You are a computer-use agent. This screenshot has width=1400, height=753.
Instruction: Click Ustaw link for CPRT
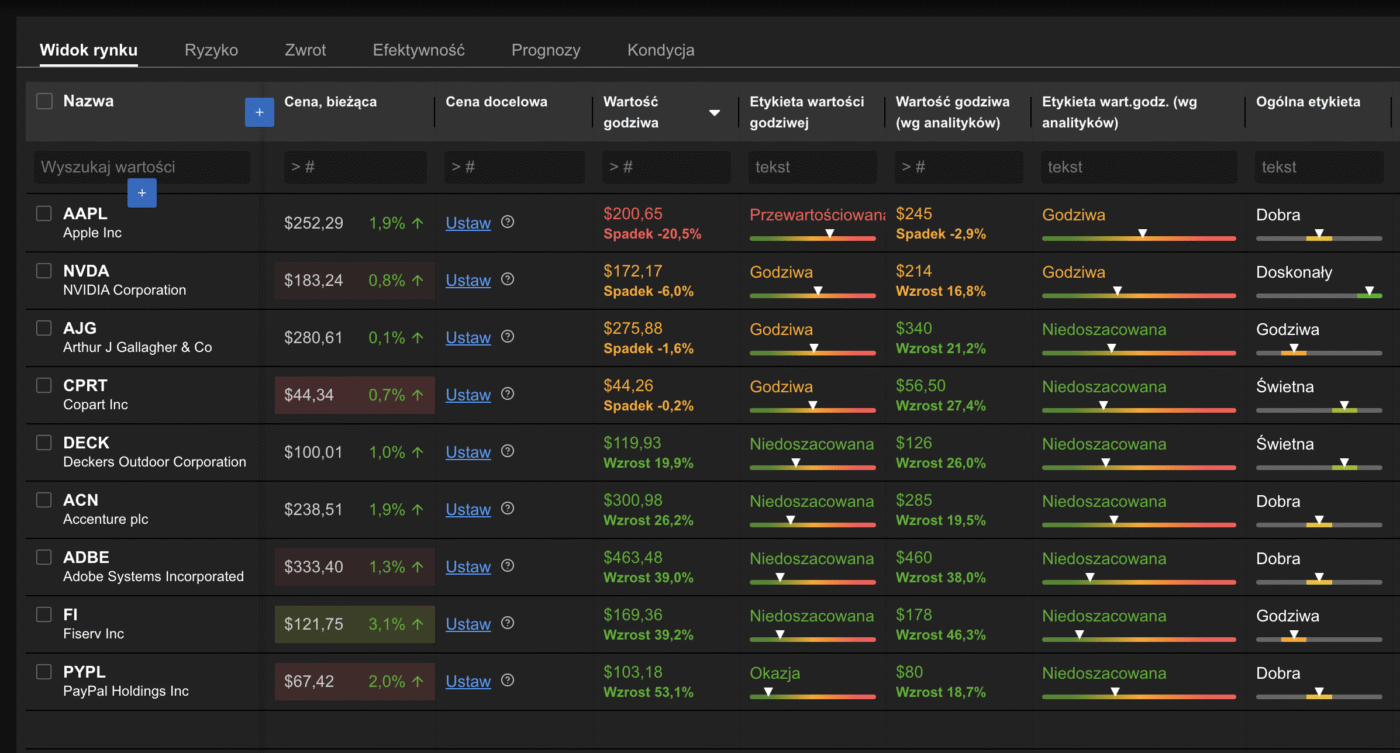pos(468,395)
